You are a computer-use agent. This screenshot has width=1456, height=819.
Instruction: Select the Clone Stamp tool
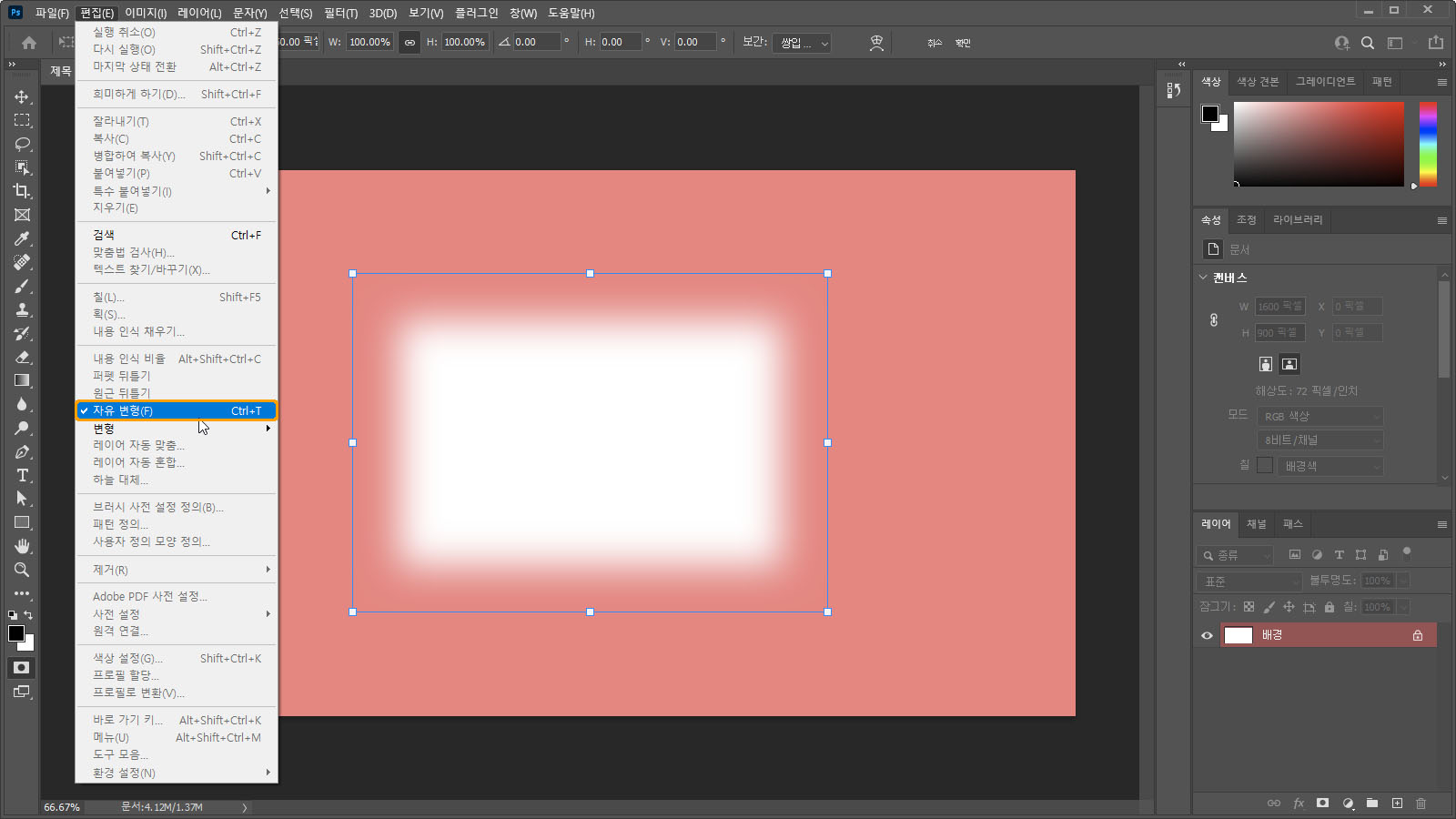(x=22, y=309)
